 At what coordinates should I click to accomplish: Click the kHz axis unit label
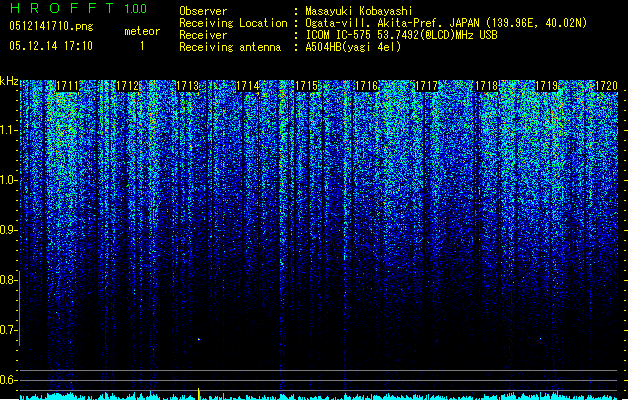tap(9, 81)
